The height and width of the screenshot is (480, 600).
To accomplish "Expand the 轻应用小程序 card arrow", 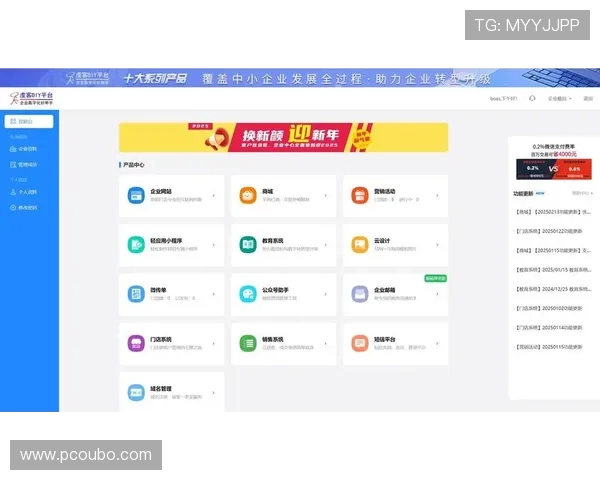I will point(214,245).
